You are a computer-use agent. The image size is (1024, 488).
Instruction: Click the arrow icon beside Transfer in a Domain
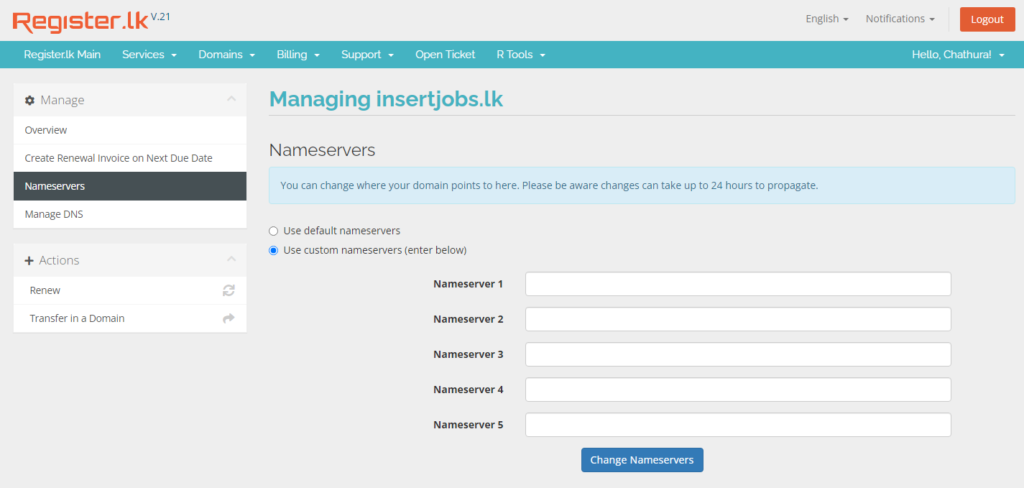click(x=229, y=319)
